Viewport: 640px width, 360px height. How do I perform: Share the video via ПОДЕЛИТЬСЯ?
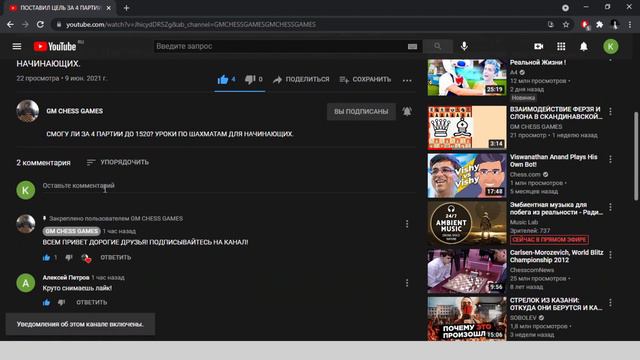pos(301,79)
